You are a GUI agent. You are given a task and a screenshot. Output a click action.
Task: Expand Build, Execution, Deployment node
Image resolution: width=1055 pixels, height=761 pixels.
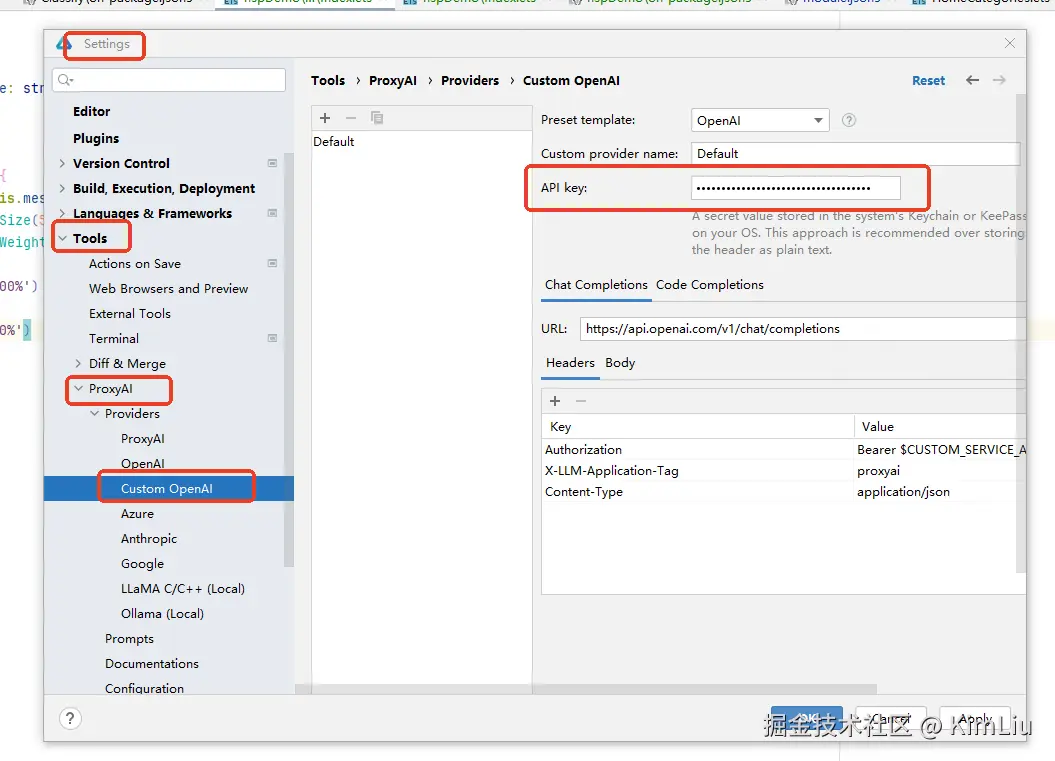click(x=62, y=188)
